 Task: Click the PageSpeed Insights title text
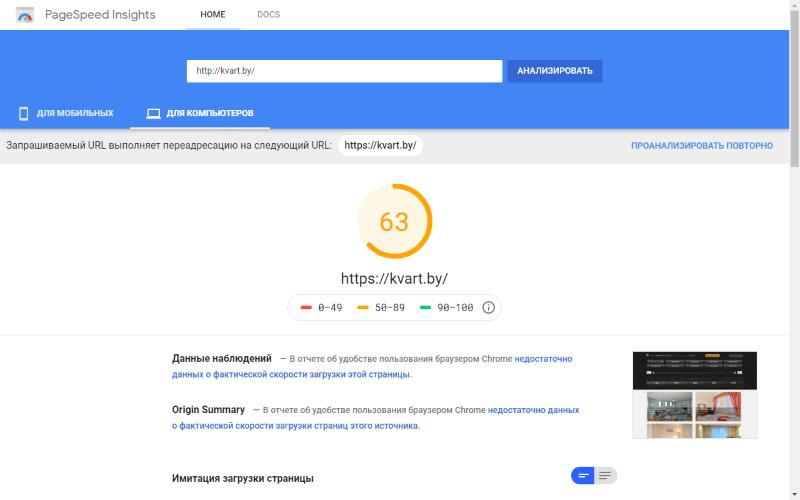tap(100, 14)
